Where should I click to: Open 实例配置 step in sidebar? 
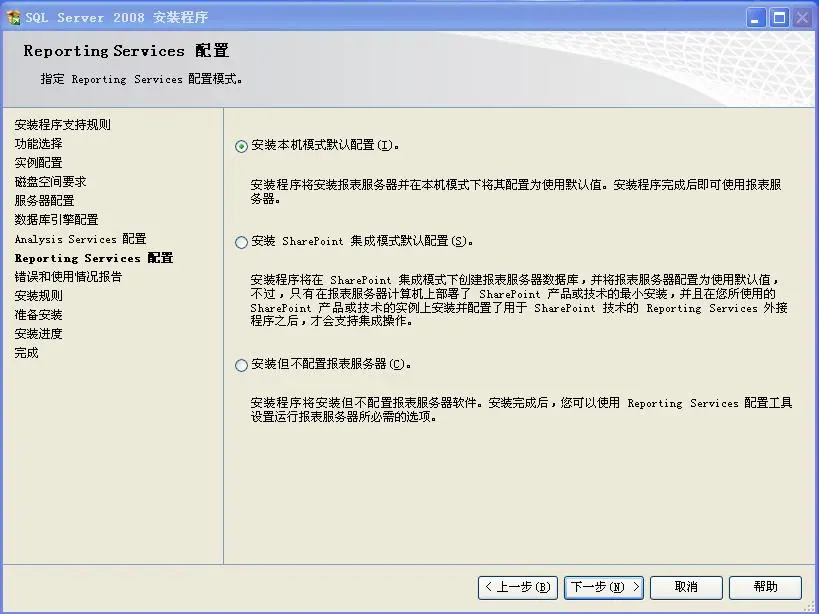coord(39,163)
